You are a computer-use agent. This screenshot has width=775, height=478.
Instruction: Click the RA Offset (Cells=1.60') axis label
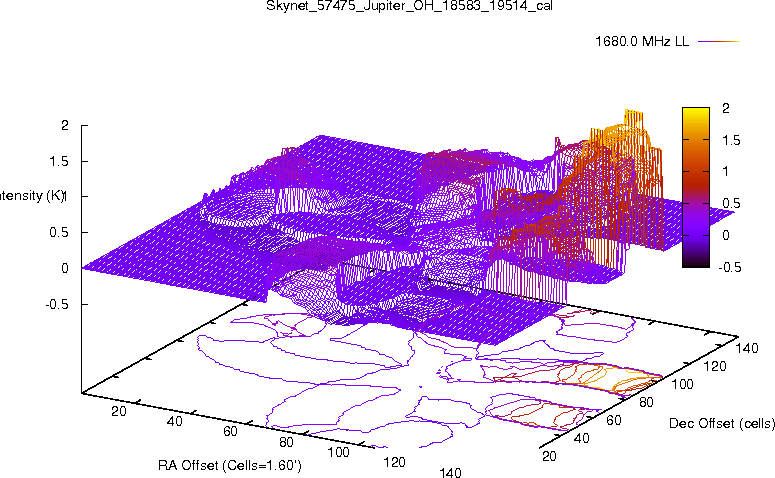[230, 466]
